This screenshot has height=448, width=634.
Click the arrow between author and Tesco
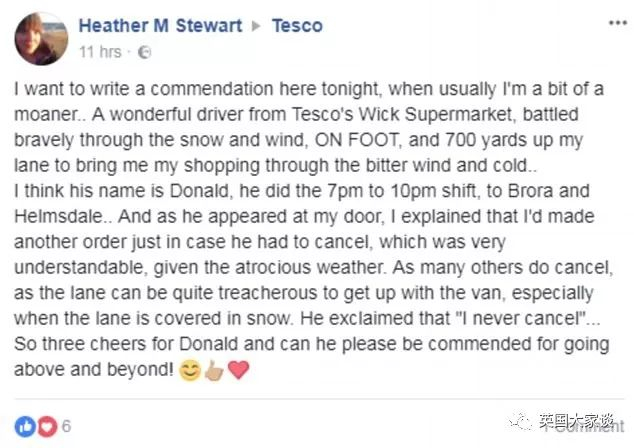click(257, 26)
